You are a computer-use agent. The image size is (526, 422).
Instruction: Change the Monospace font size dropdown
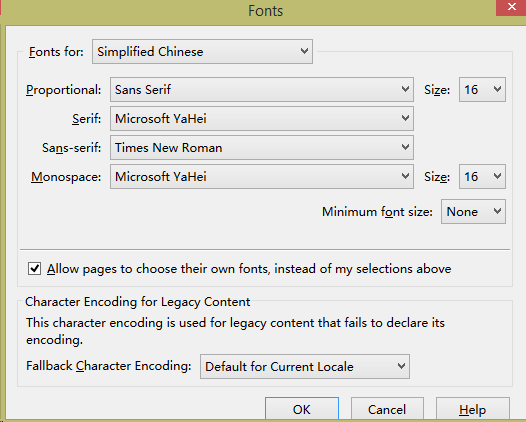coord(482,176)
